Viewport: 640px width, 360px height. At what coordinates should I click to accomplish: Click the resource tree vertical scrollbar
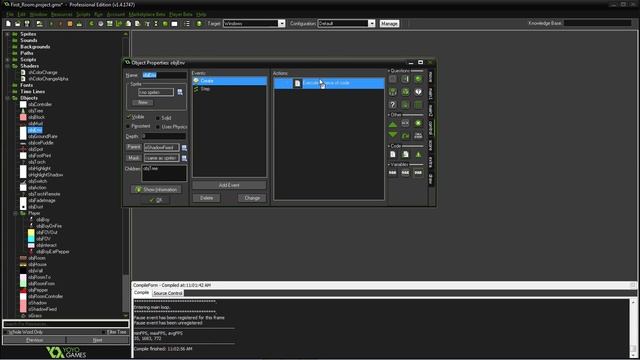126,174
